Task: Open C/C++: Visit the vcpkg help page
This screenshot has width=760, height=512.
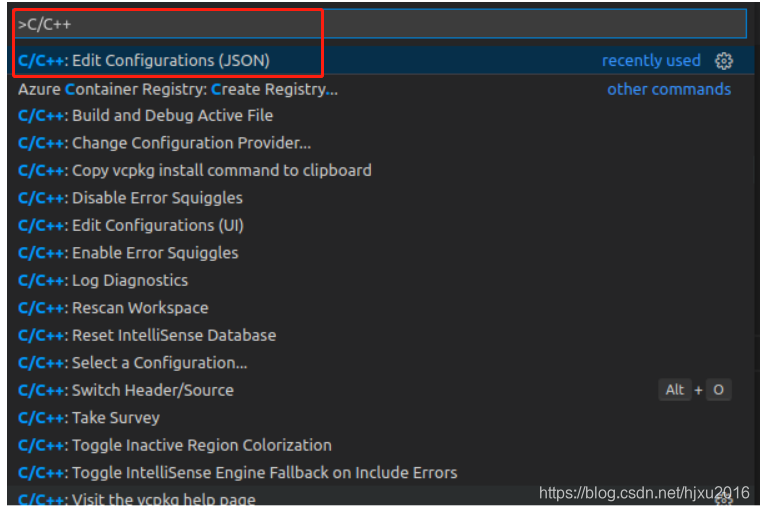Action: coord(380,497)
